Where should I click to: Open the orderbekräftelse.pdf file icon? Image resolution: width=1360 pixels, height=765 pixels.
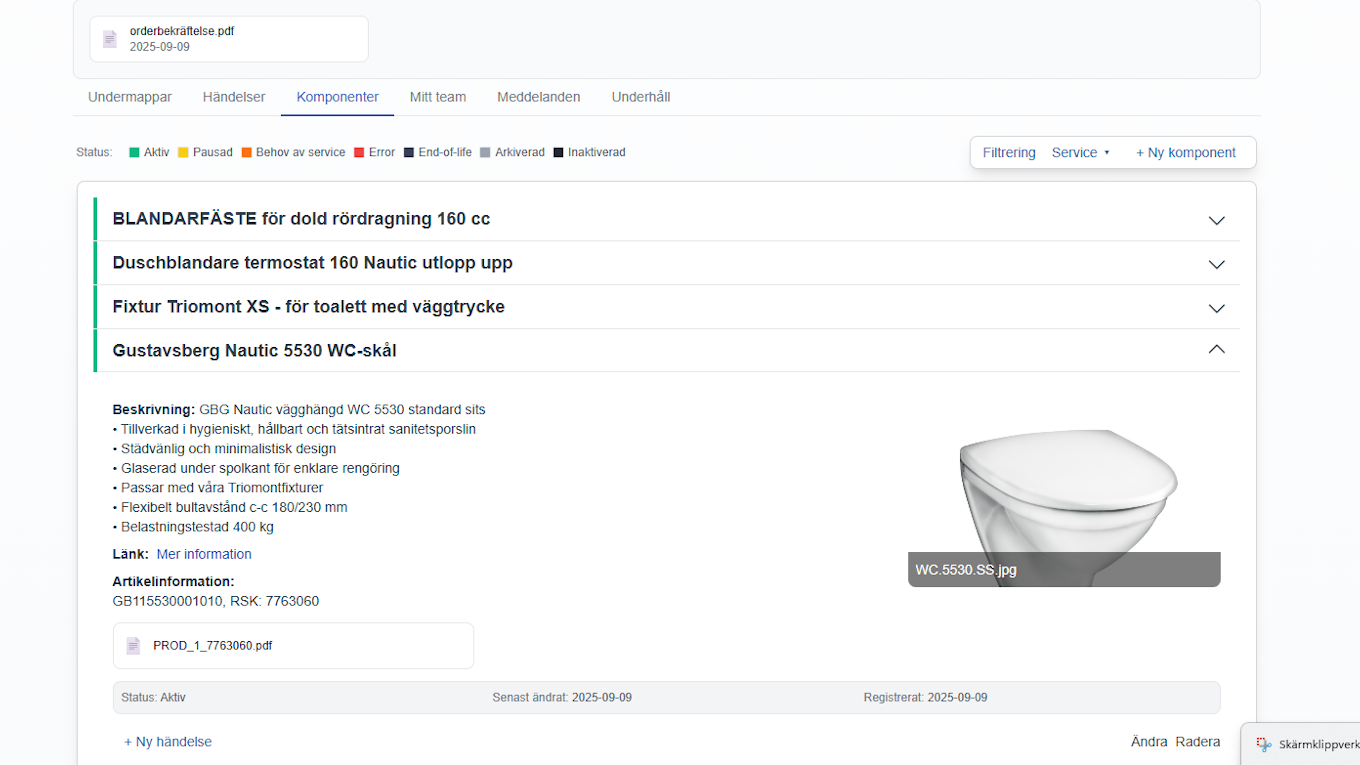point(110,39)
